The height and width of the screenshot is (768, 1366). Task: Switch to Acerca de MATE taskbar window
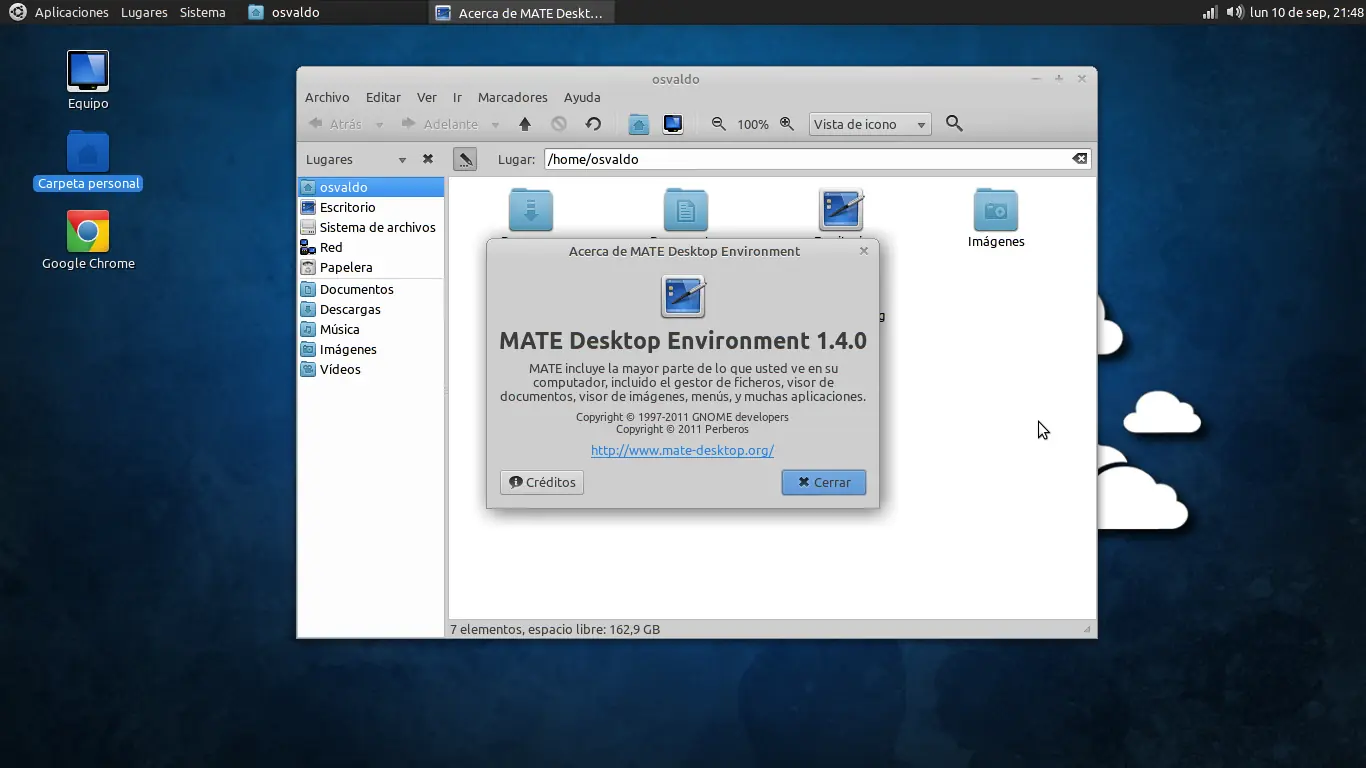521,13
